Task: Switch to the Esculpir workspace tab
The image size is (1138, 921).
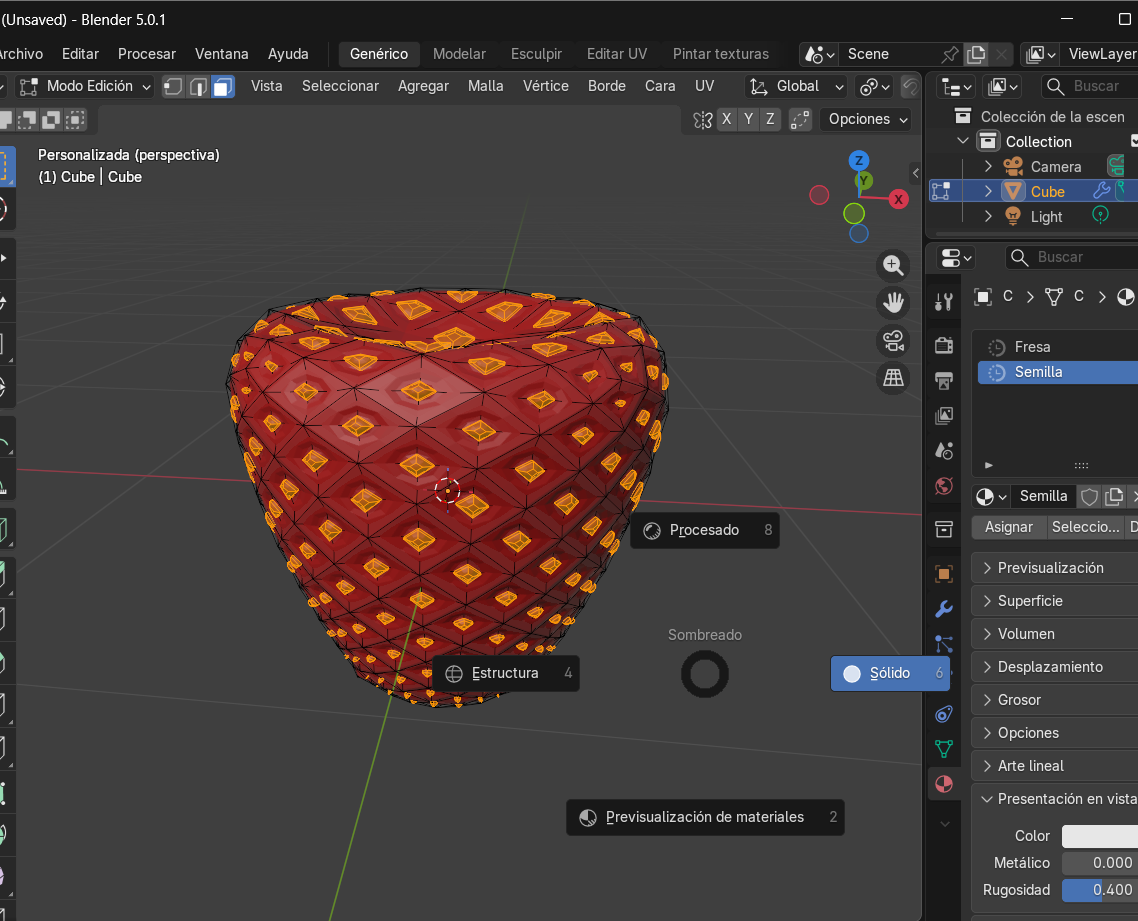Action: [x=536, y=54]
